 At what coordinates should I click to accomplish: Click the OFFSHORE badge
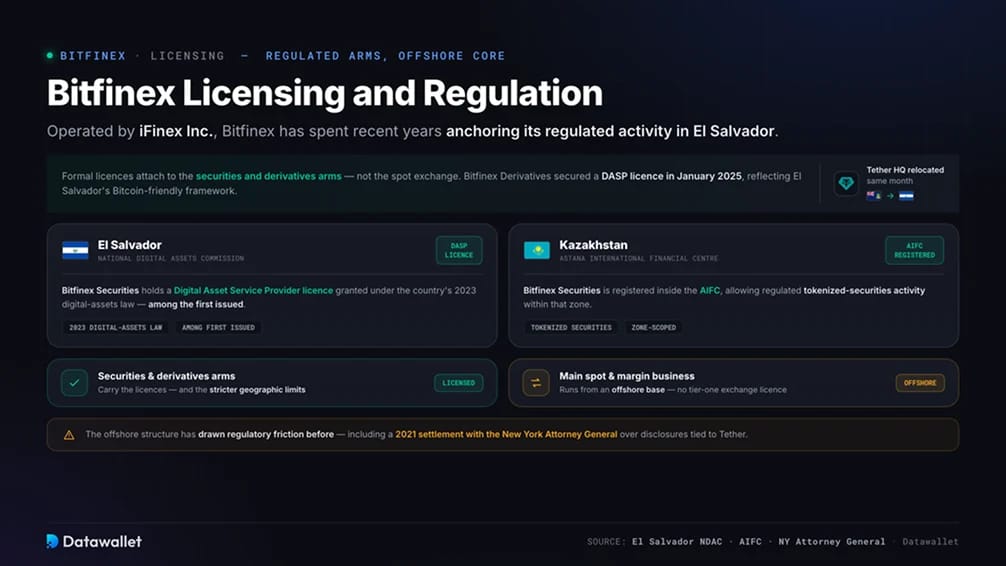pyautogui.click(x=920, y=383)
